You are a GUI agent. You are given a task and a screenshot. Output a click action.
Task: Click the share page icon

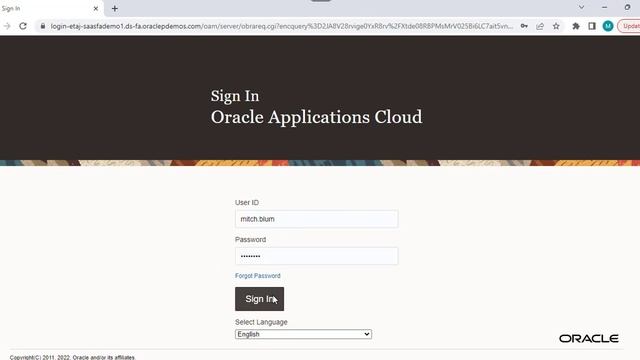(x=540, y=26)
